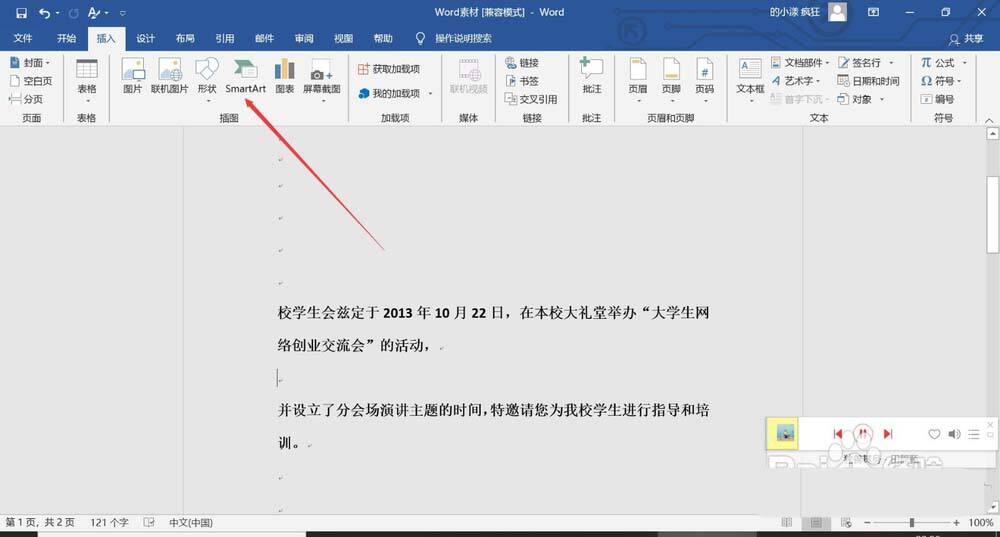Viewport: 1000px width, 537px height.
Task: Zoom in with the plus button
Action: coord(956,522)
